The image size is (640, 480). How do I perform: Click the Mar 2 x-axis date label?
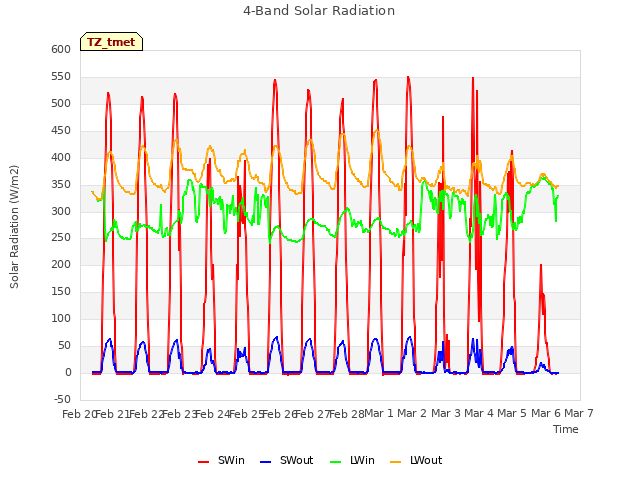pos(412,413)
